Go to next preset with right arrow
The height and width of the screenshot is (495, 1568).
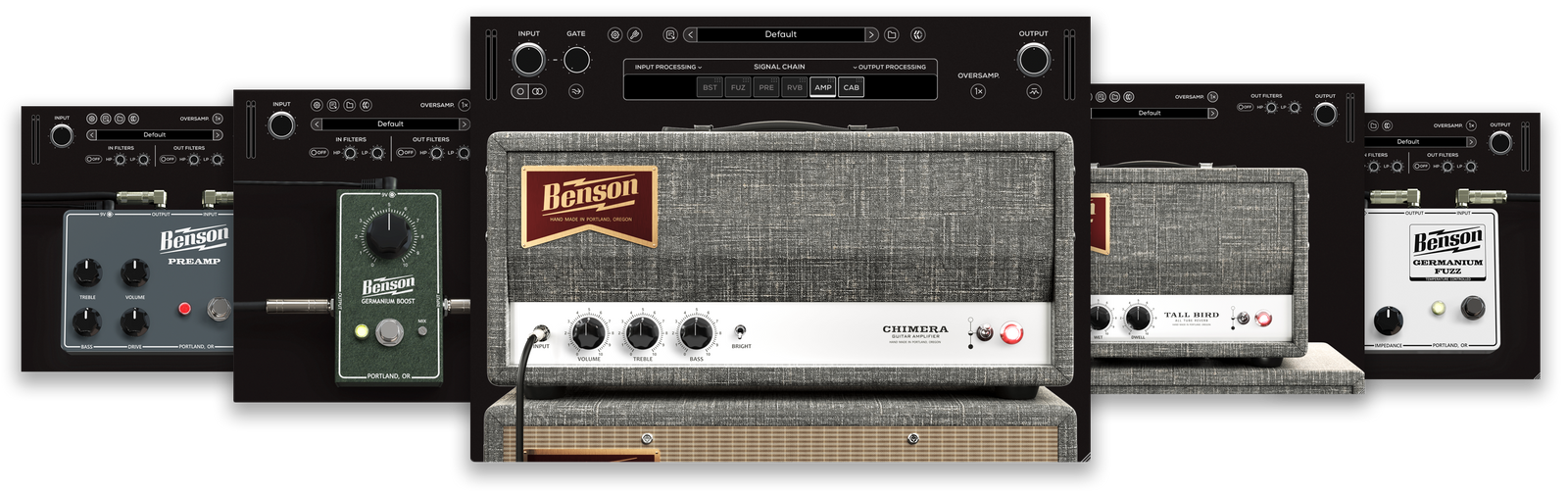(870, 34)
